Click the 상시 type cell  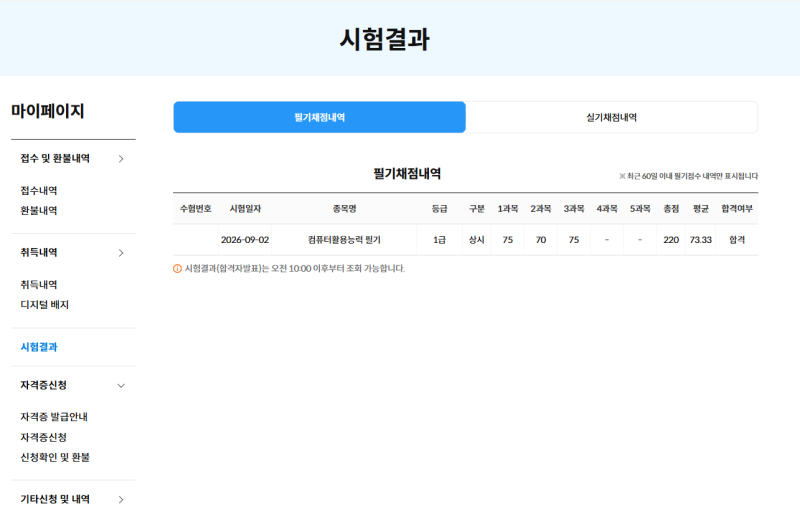coord(477,240)
